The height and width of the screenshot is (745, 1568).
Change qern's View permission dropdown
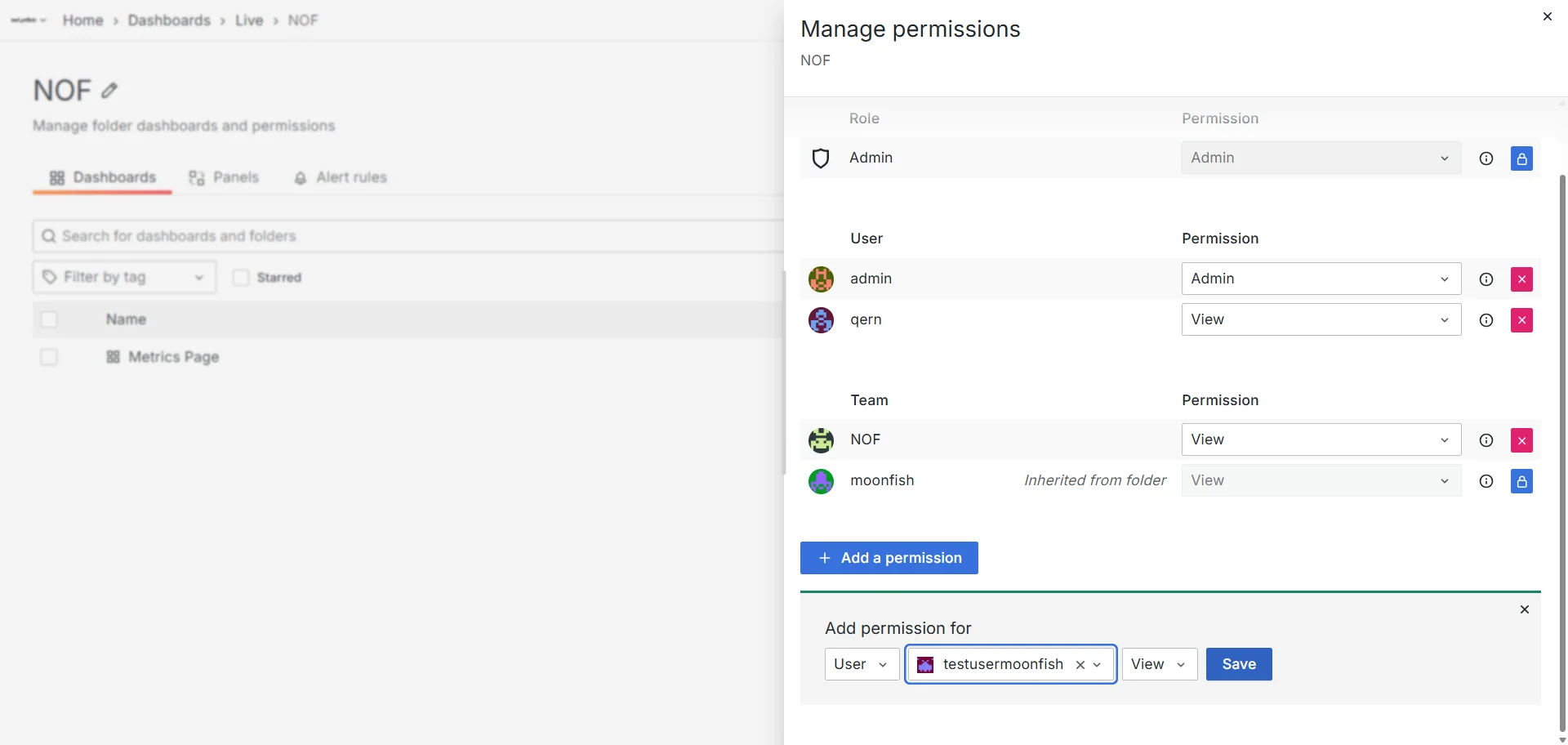[x=1320, y=319]
